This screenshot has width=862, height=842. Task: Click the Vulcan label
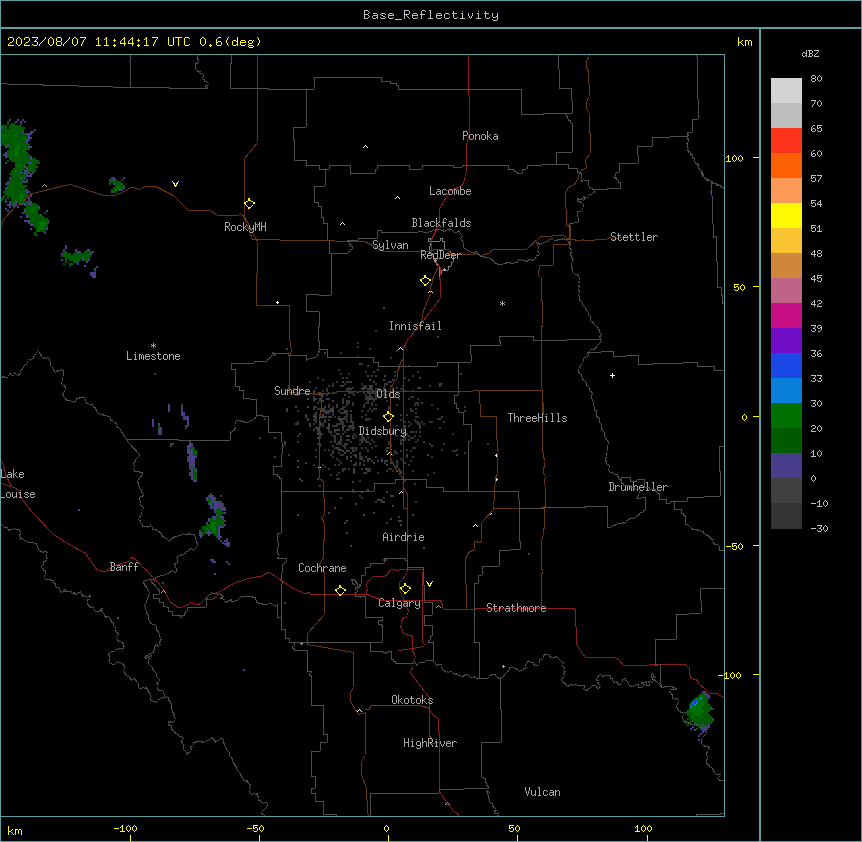click(542, 792)
